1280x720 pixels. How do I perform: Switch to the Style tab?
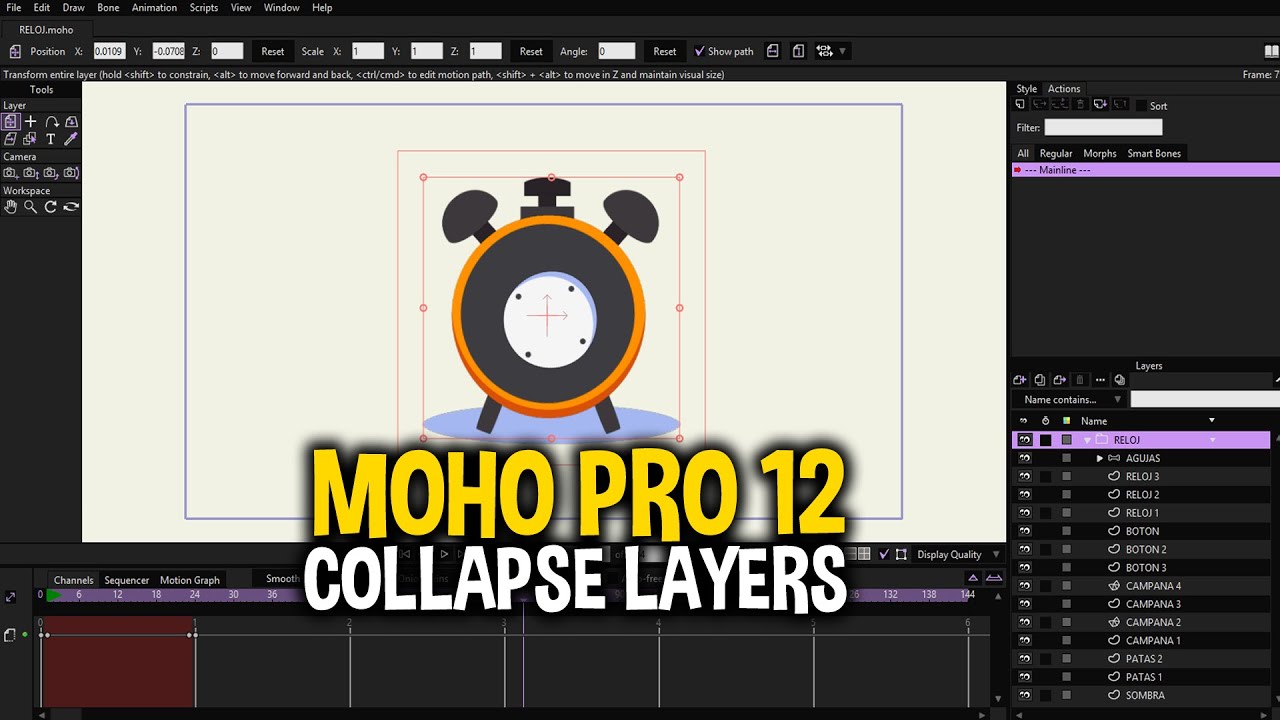[x=1027, y=89]
